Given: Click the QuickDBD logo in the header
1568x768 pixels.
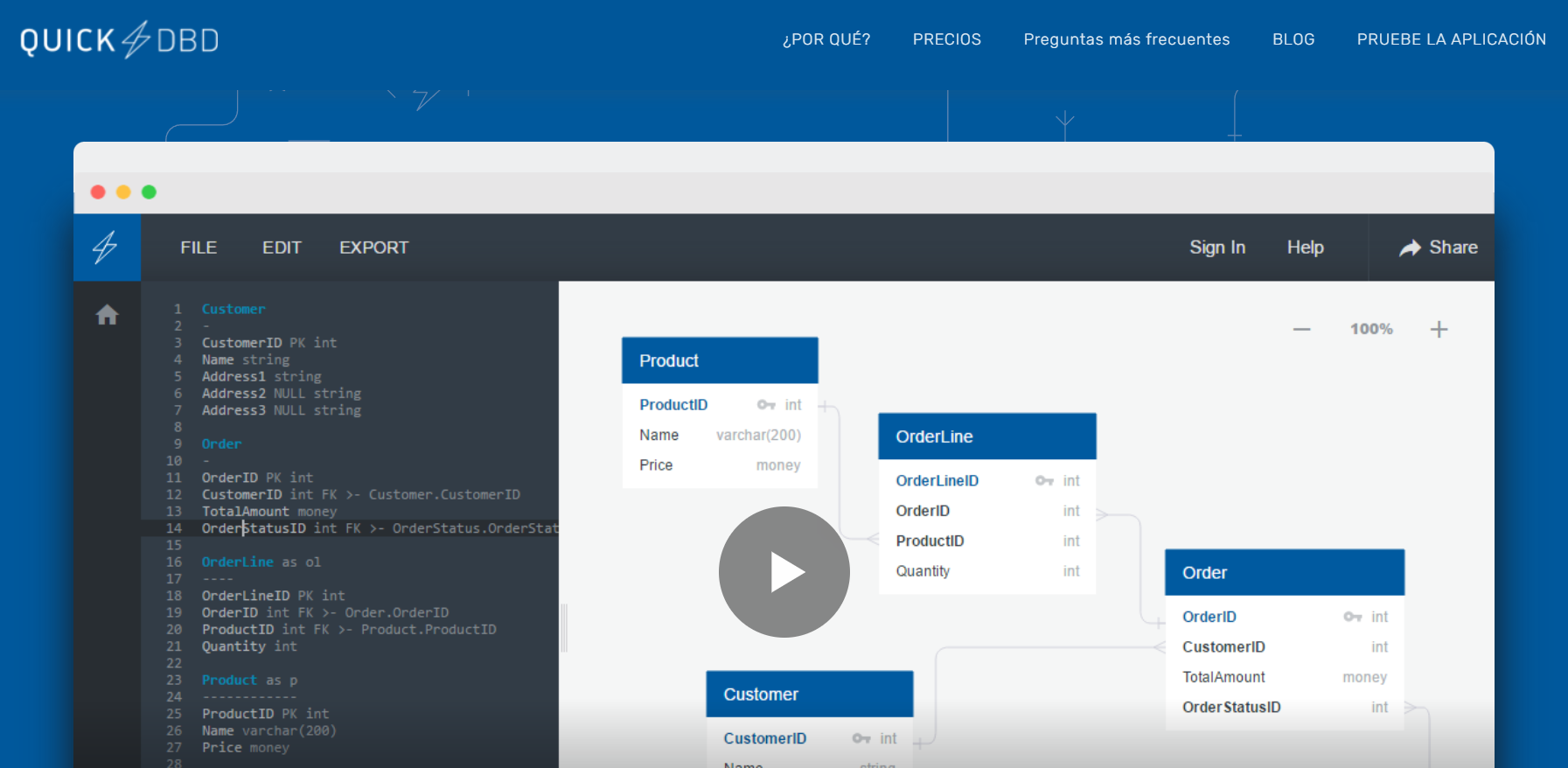Looking at the screenshot, I should coord(119,40).
